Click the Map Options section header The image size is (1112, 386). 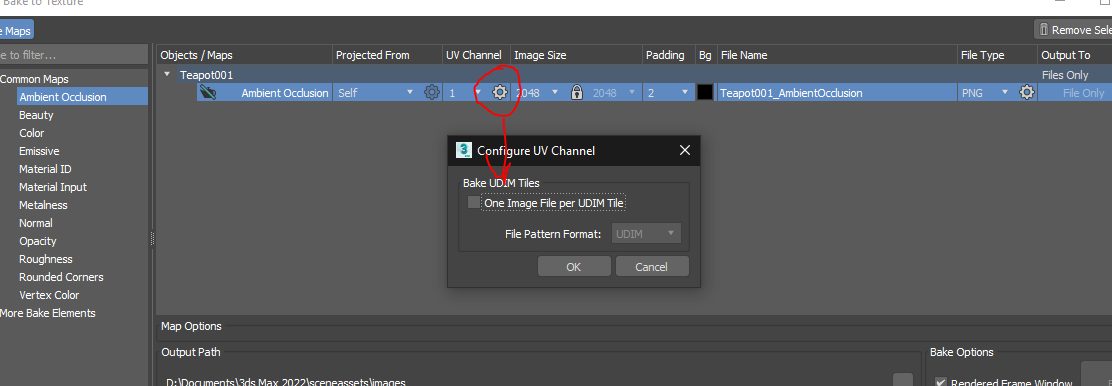pyautogui.click(x=191, y=326)
